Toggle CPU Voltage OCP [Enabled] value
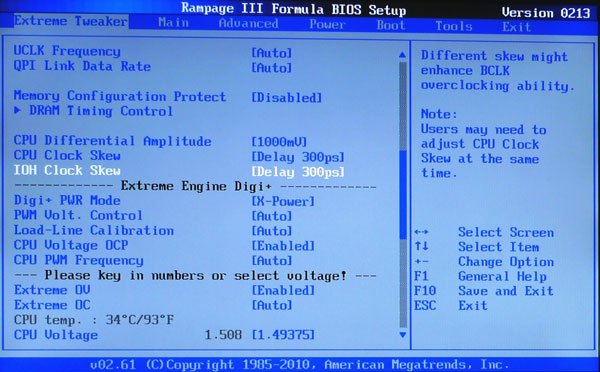Image resolution: width=600 pixels, height=372 pixels. click(283, 246)
